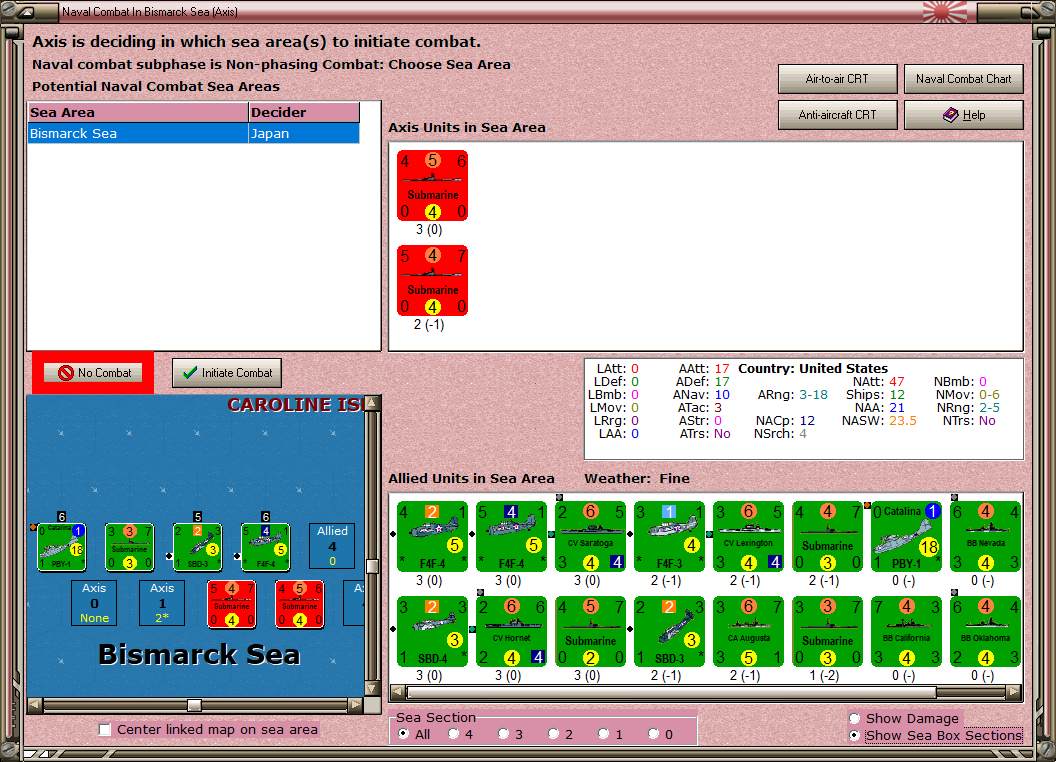Click the Initiate Combat button
The height and width of the screenshot is (762, 1056).
226,373
